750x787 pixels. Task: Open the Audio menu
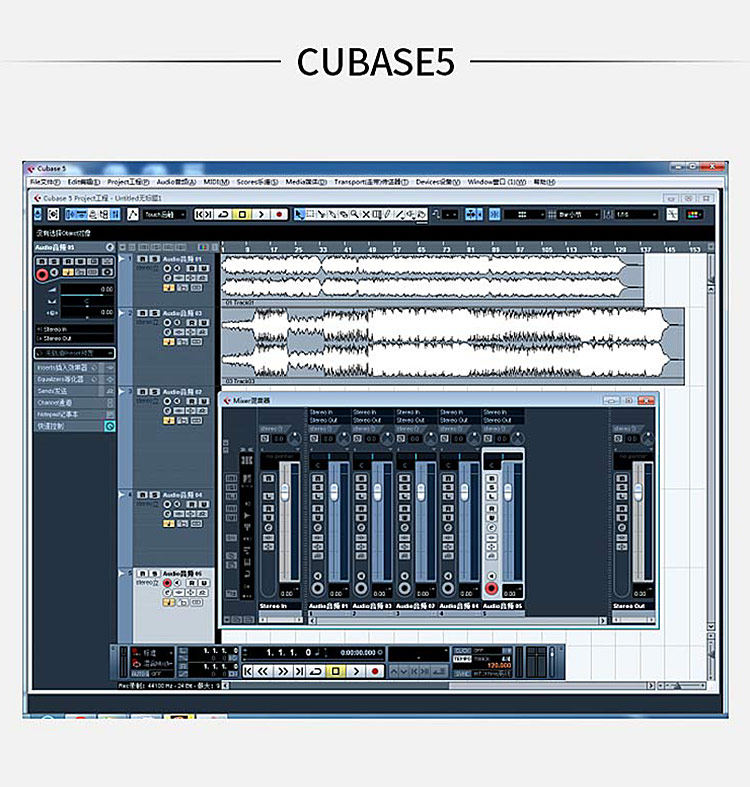coord(176,182)
